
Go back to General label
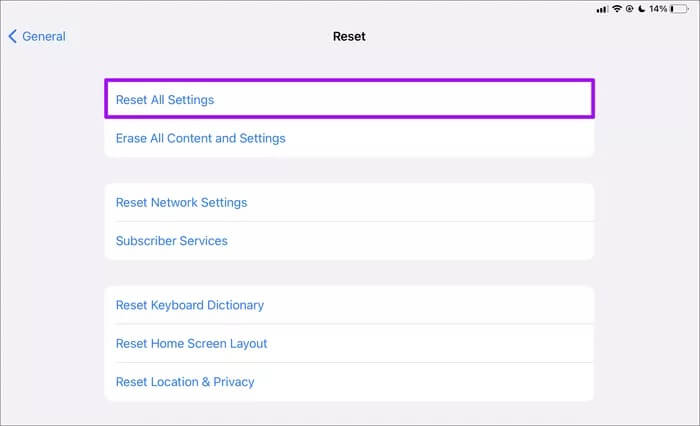point(44,36)
